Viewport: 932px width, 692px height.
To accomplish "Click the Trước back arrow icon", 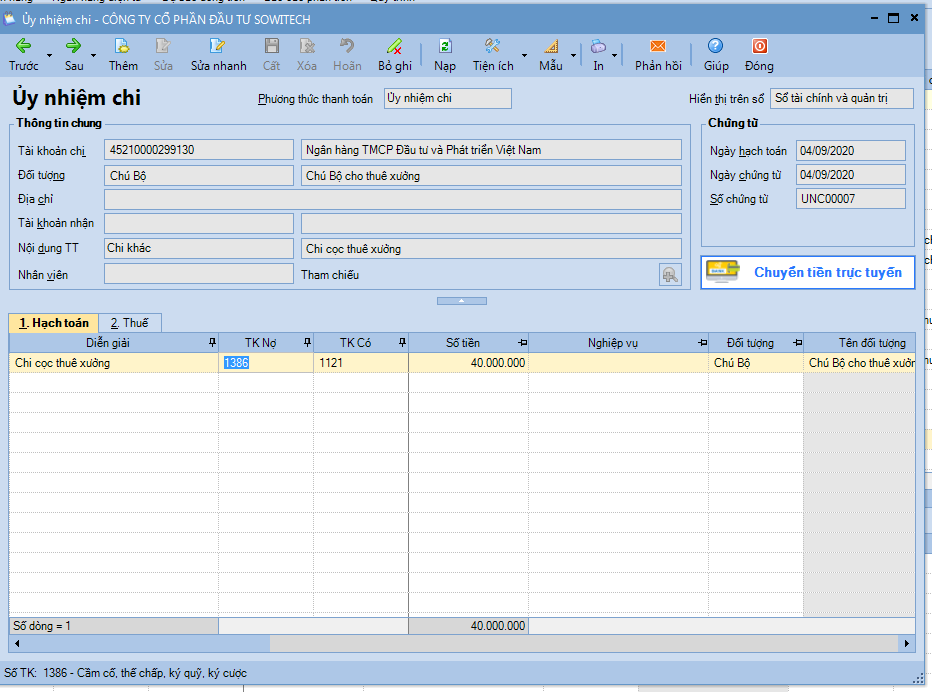I will 23,46.
